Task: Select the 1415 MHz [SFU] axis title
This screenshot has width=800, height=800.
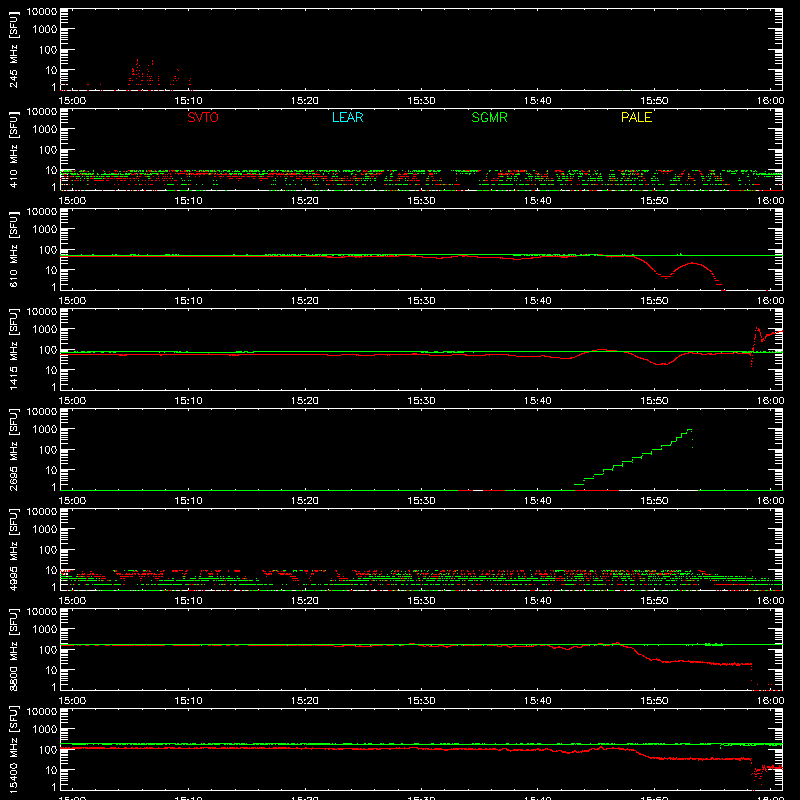Action: (x=13, y=350)
